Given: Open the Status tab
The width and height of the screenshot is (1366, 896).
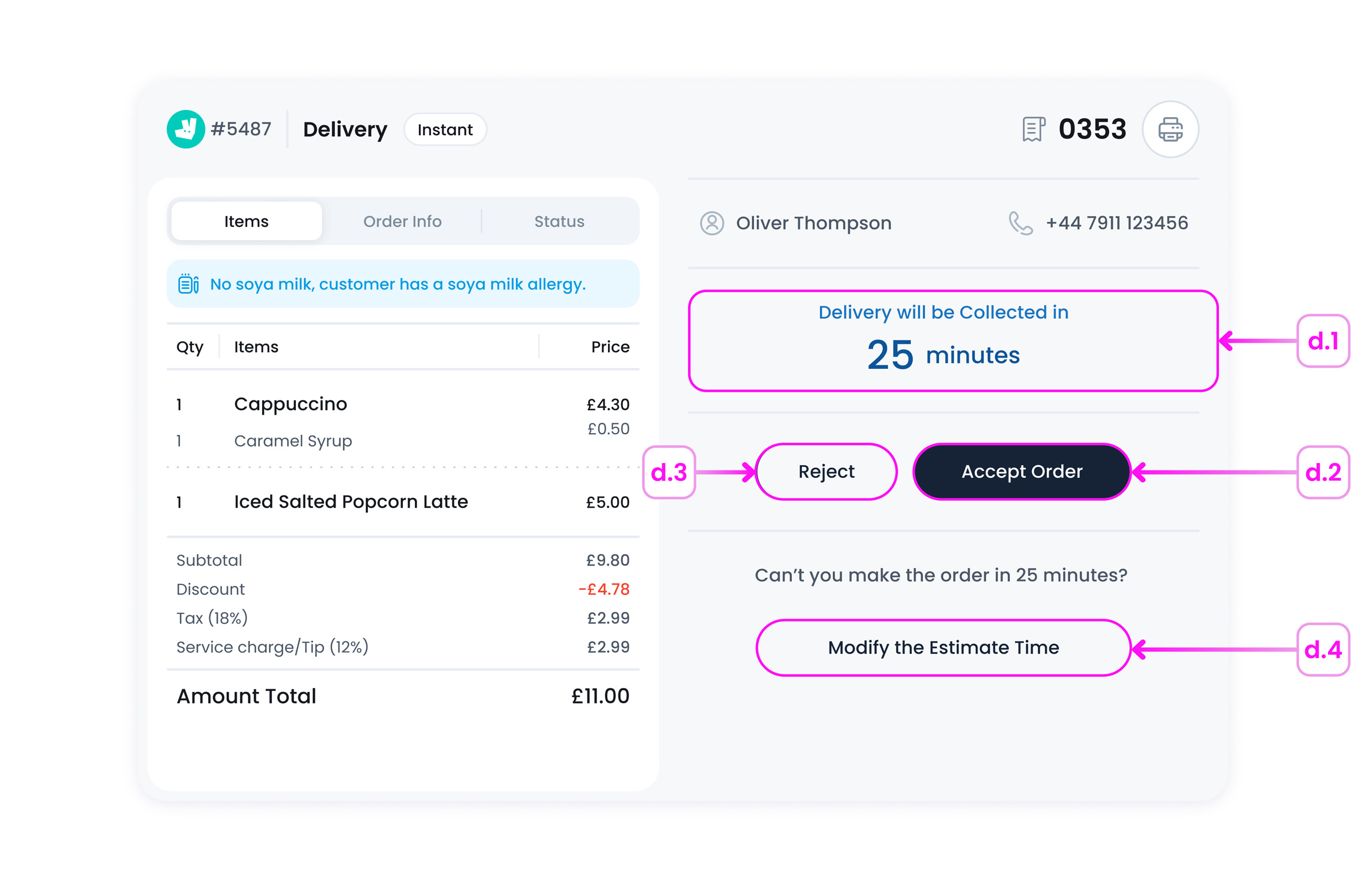Looking at the screenshot, I should point(559,222).
